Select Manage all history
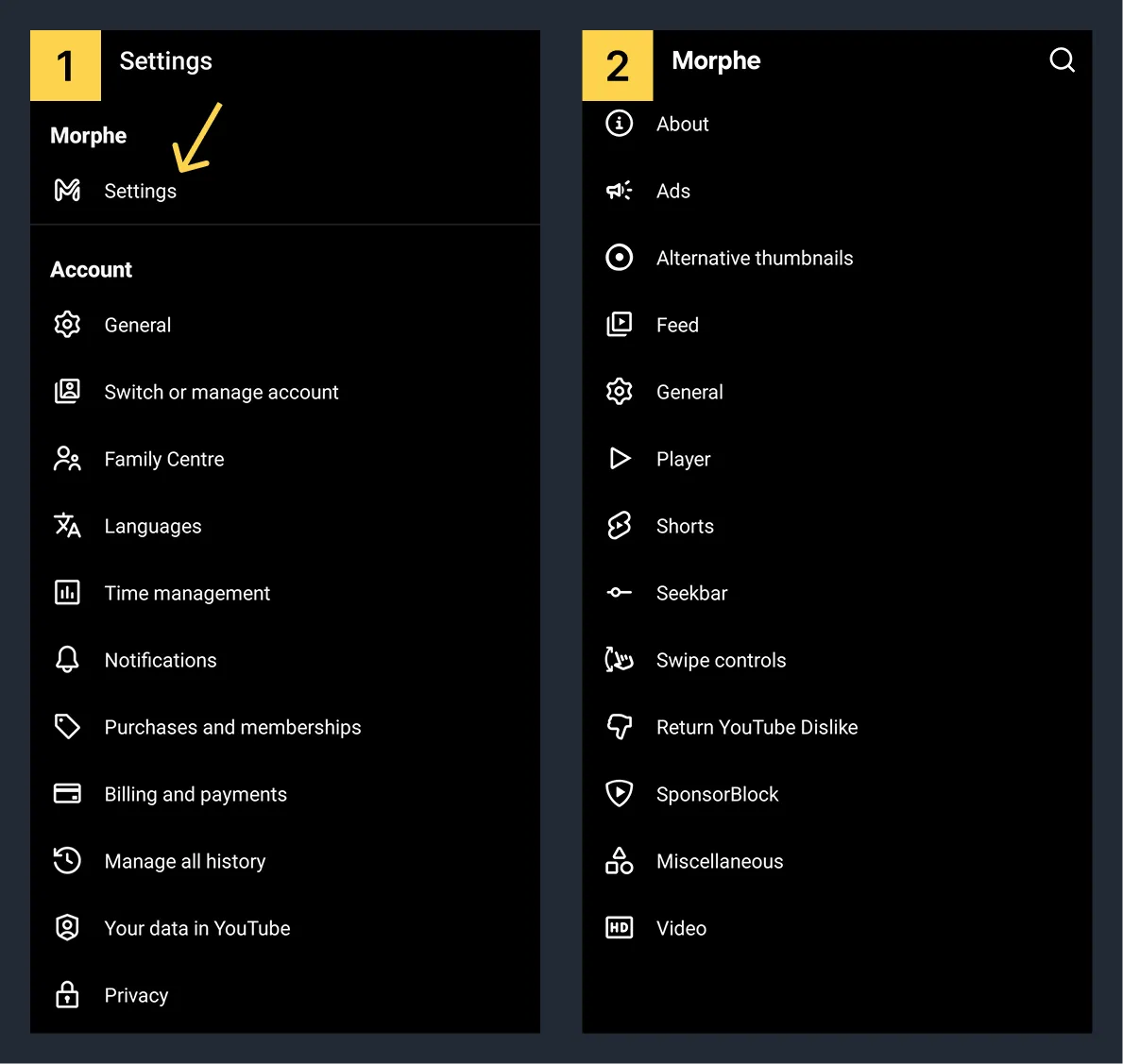 [x=285, y=861]
